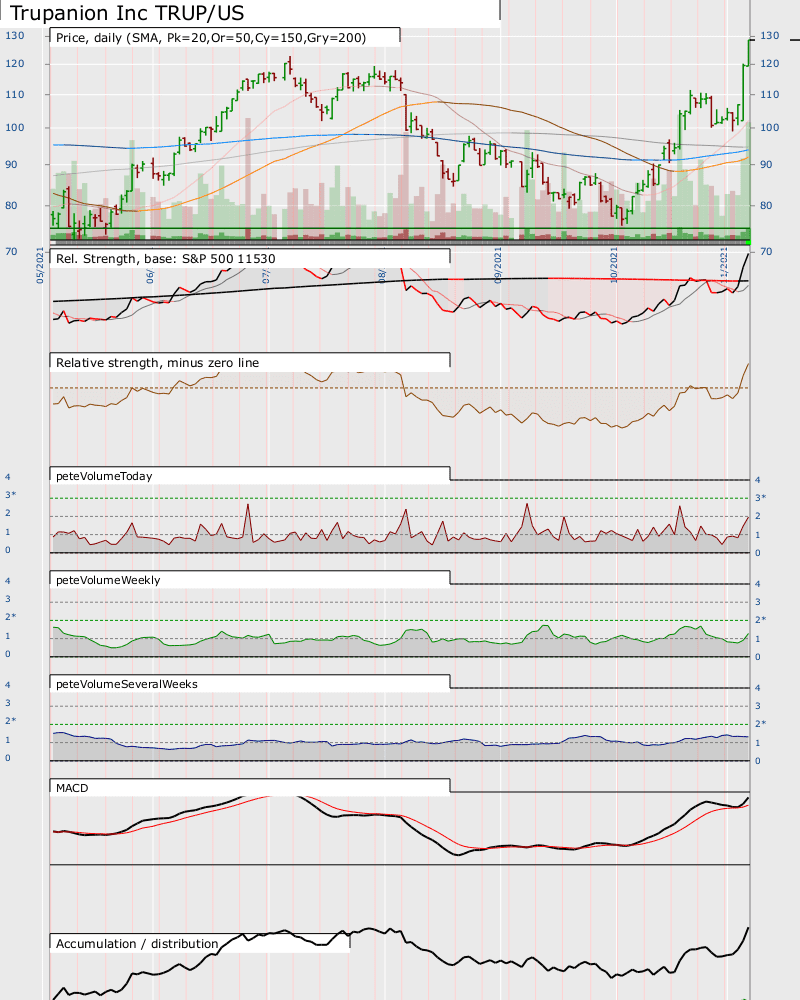The image size is (800, 1000).
Task: Click left-axis 3* threshold in peteVolumeToday
Action: [11, 495]
